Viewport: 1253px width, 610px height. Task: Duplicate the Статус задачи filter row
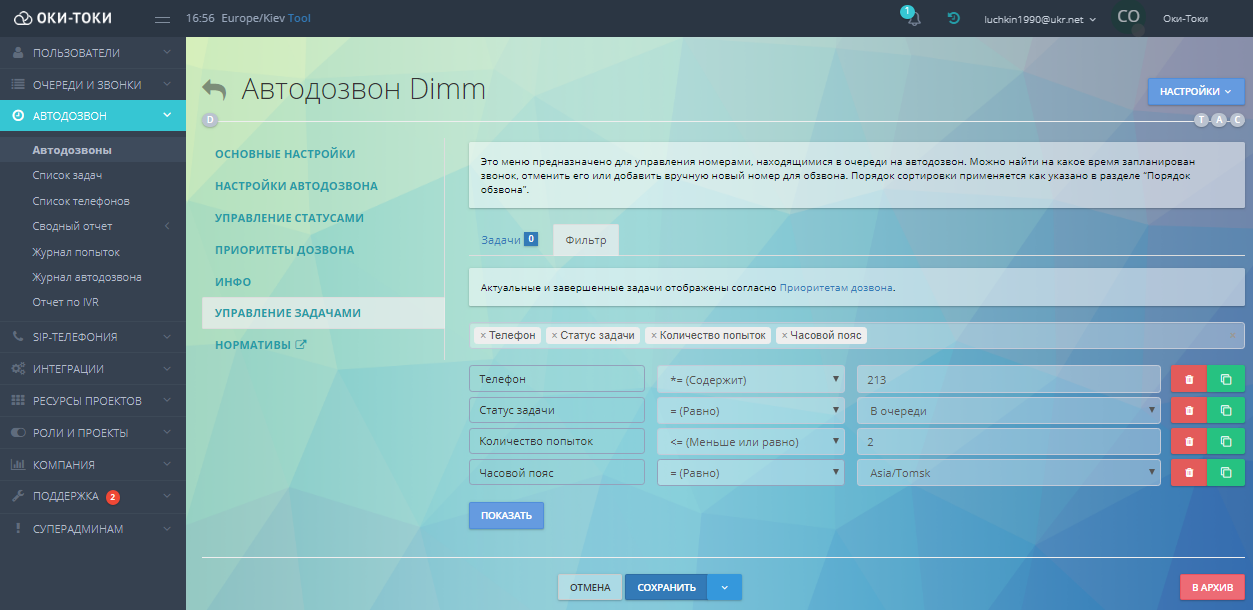(1226, 410)
